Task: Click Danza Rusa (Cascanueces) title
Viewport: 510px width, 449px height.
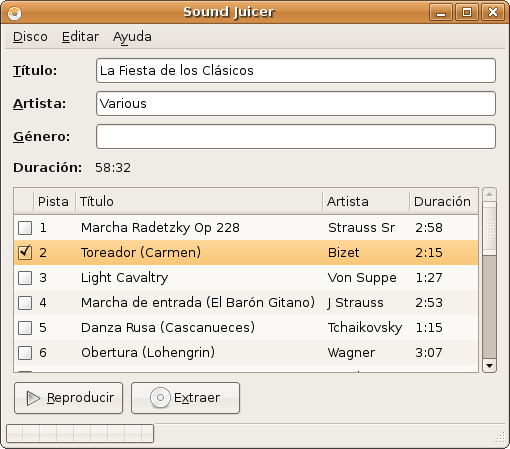Action: [x=168, y=328]
